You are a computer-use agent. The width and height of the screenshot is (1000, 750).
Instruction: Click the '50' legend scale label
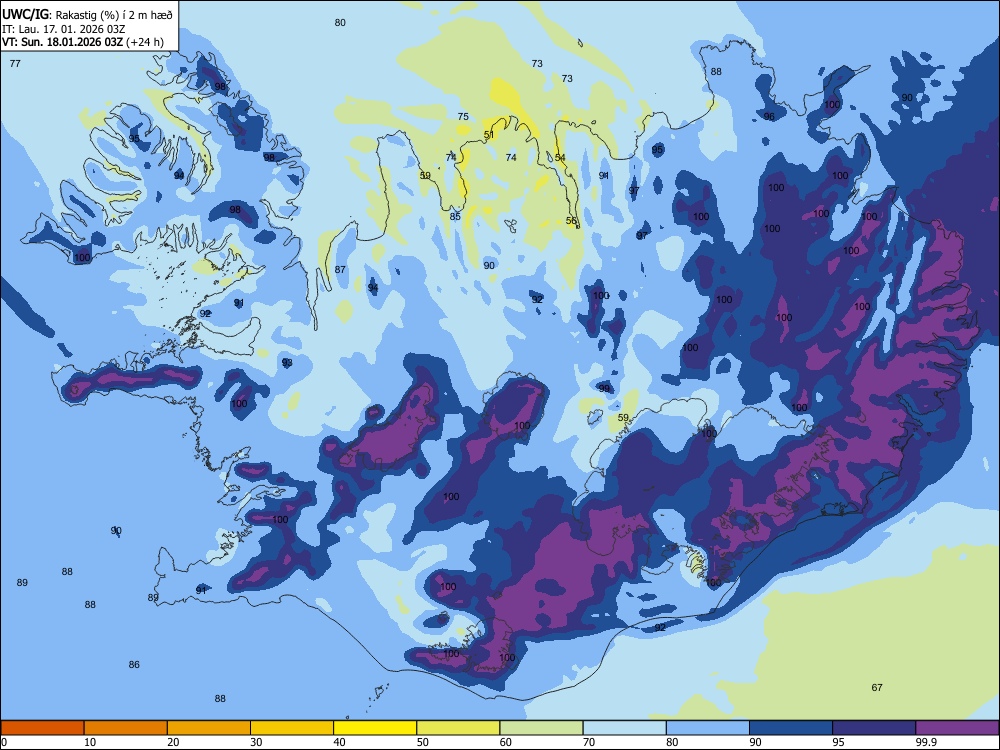(x=422, y=742)
